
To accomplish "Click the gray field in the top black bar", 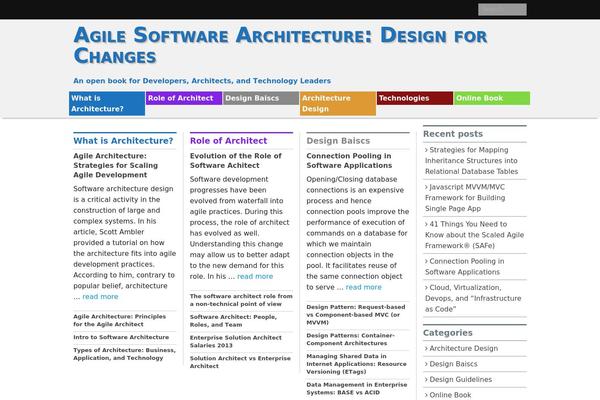I will pos(502,10).
